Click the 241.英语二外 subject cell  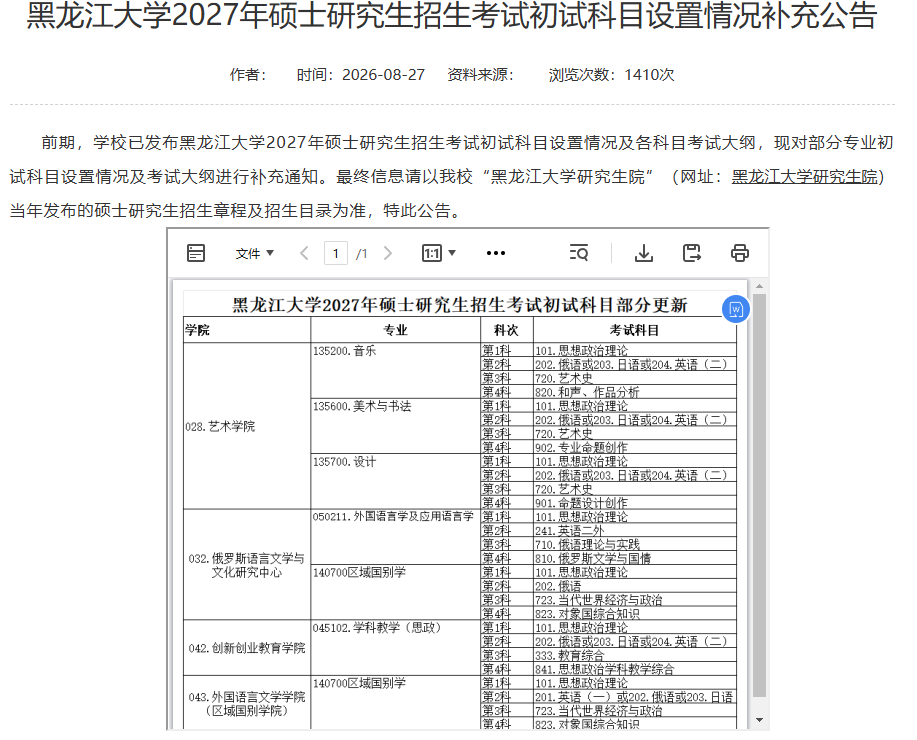tap(635, 531)
